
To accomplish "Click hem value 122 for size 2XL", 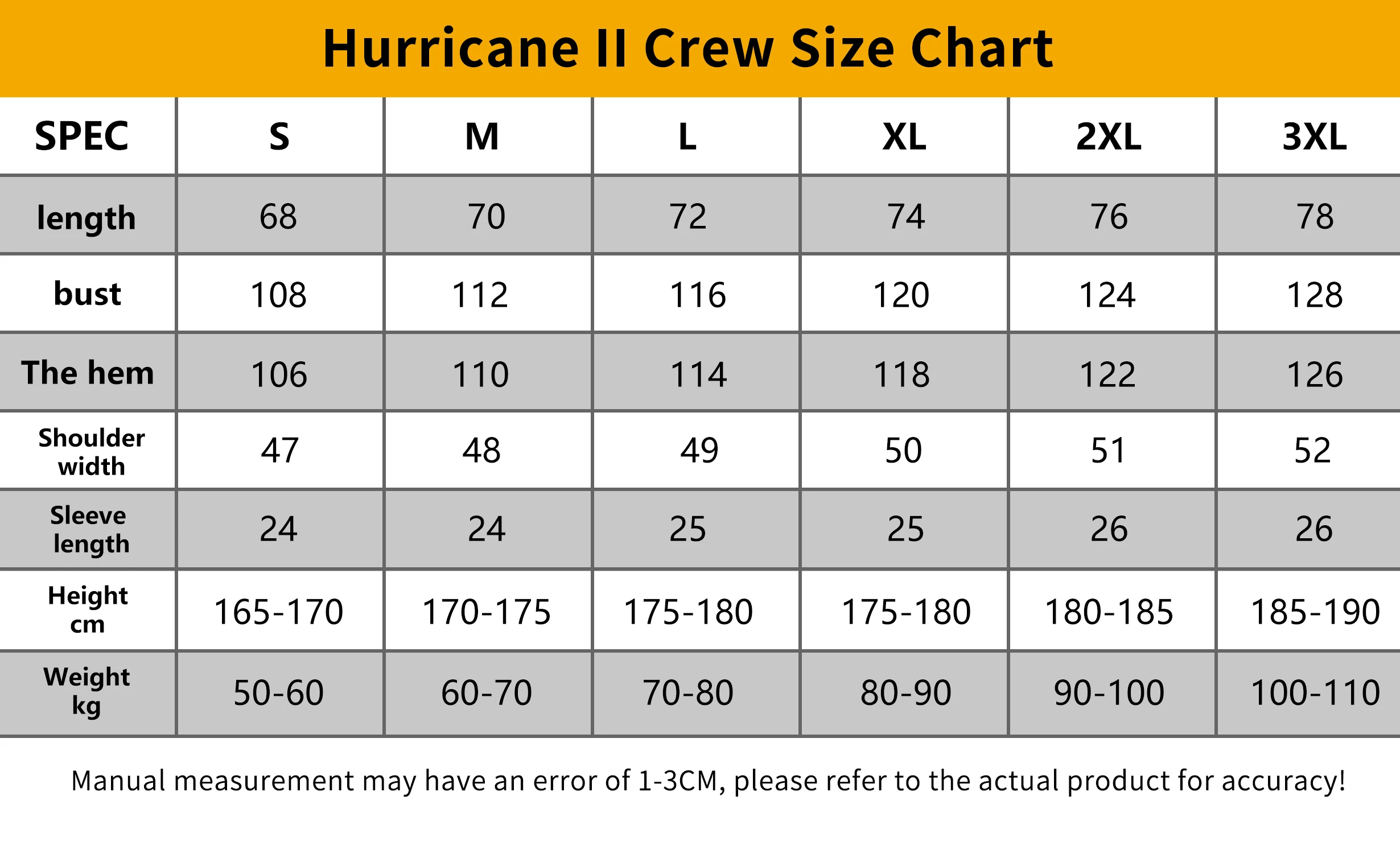I will [x=1107, y=374].
